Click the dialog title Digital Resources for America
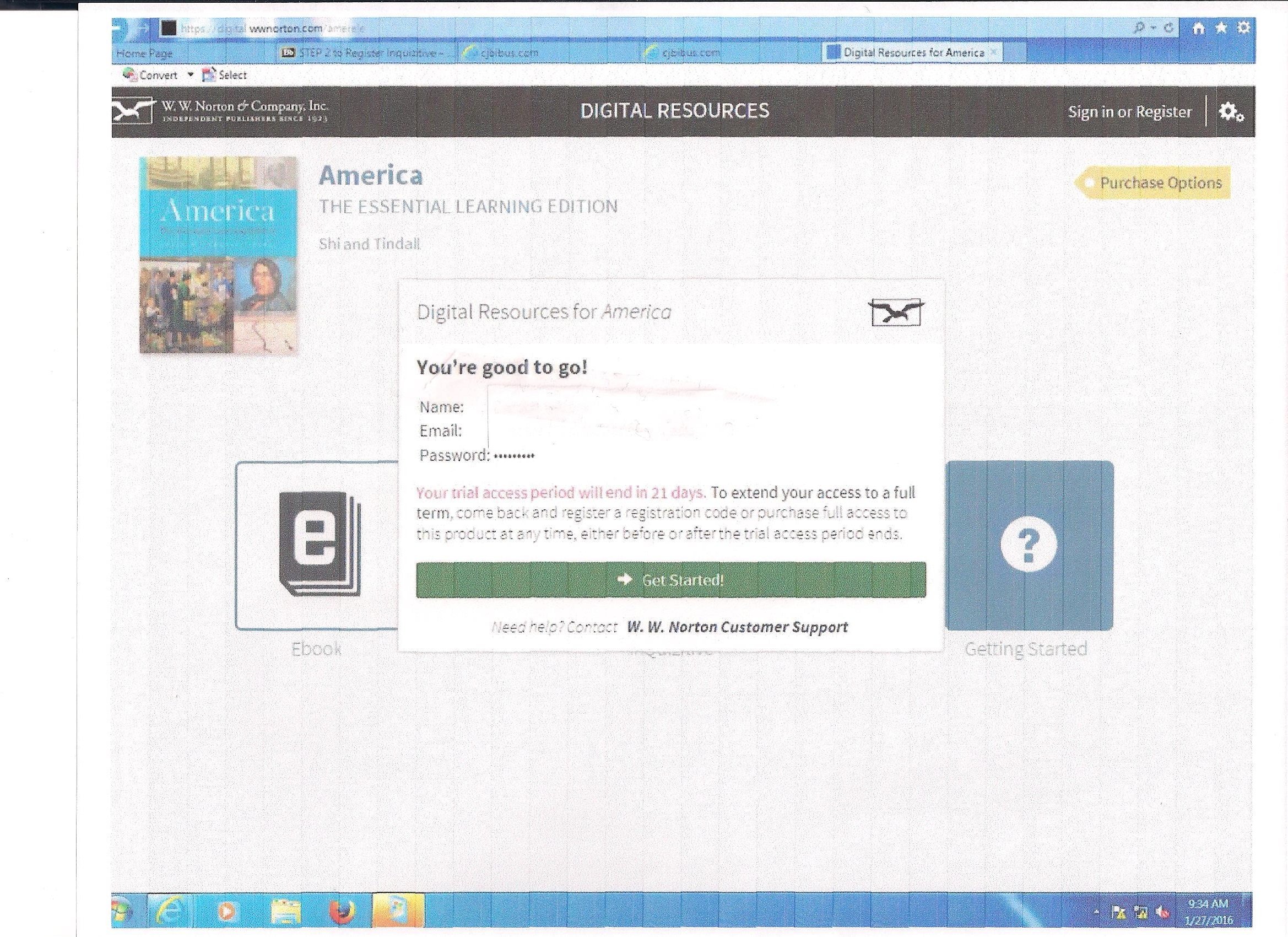Image resolution: width=1288 pixels, height=937 pixels. [544, 312]
